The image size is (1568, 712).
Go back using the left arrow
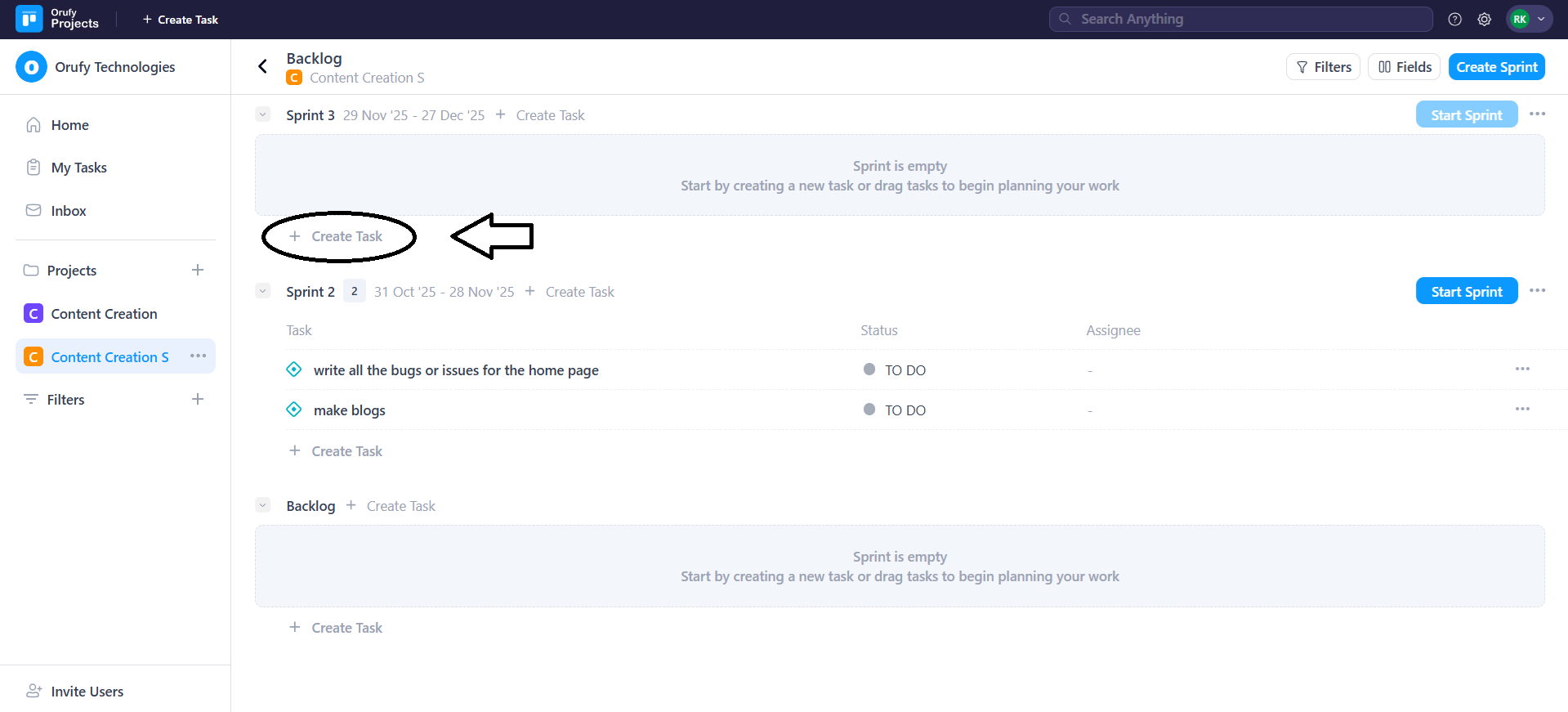(262, 66)
